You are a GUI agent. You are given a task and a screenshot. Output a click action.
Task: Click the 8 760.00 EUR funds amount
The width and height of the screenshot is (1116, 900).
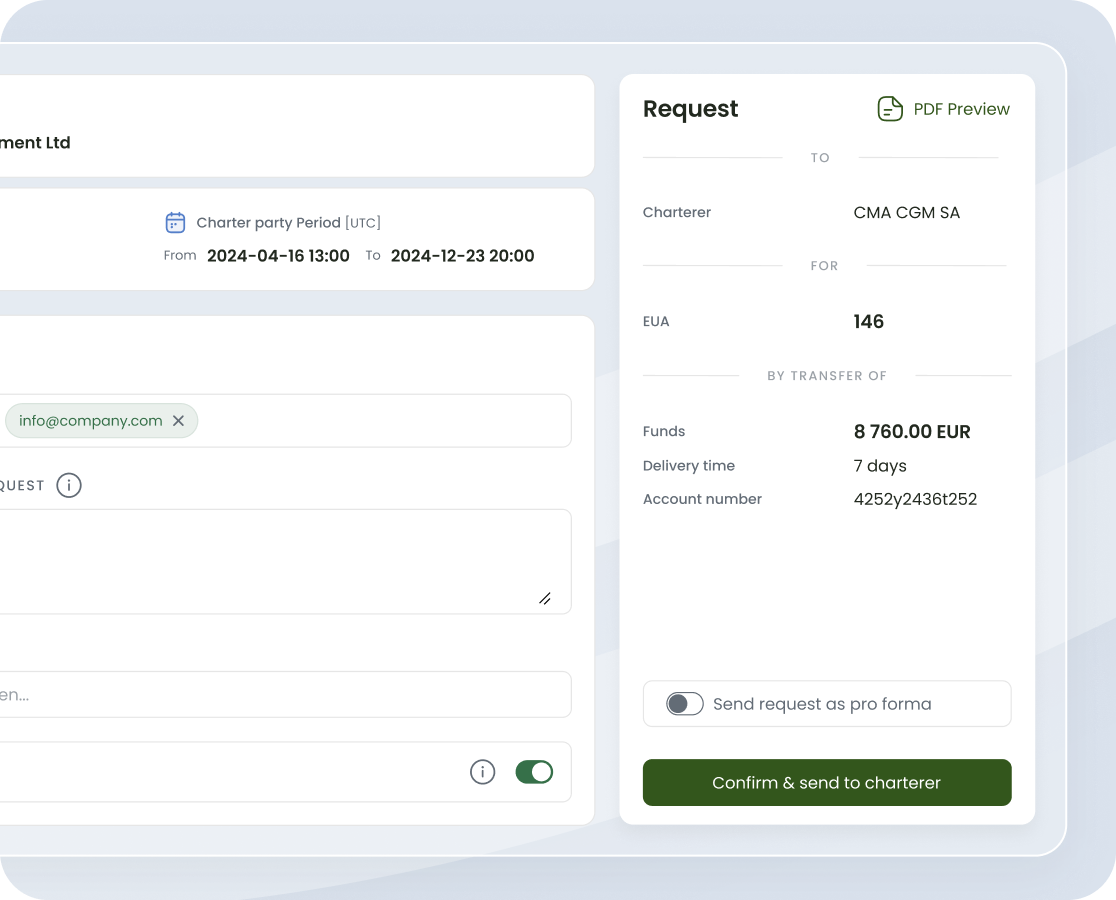coord(912,432)
